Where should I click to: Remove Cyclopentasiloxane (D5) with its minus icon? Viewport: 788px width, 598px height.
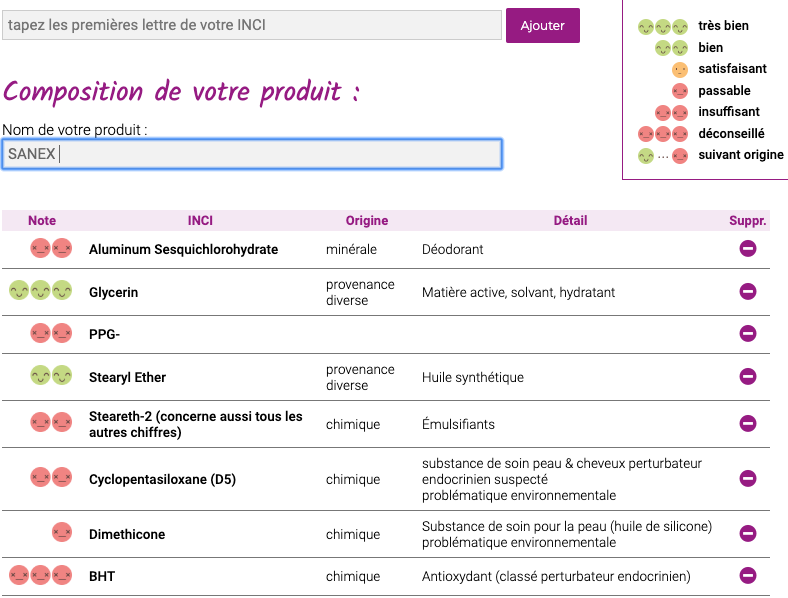click(748, 478)
